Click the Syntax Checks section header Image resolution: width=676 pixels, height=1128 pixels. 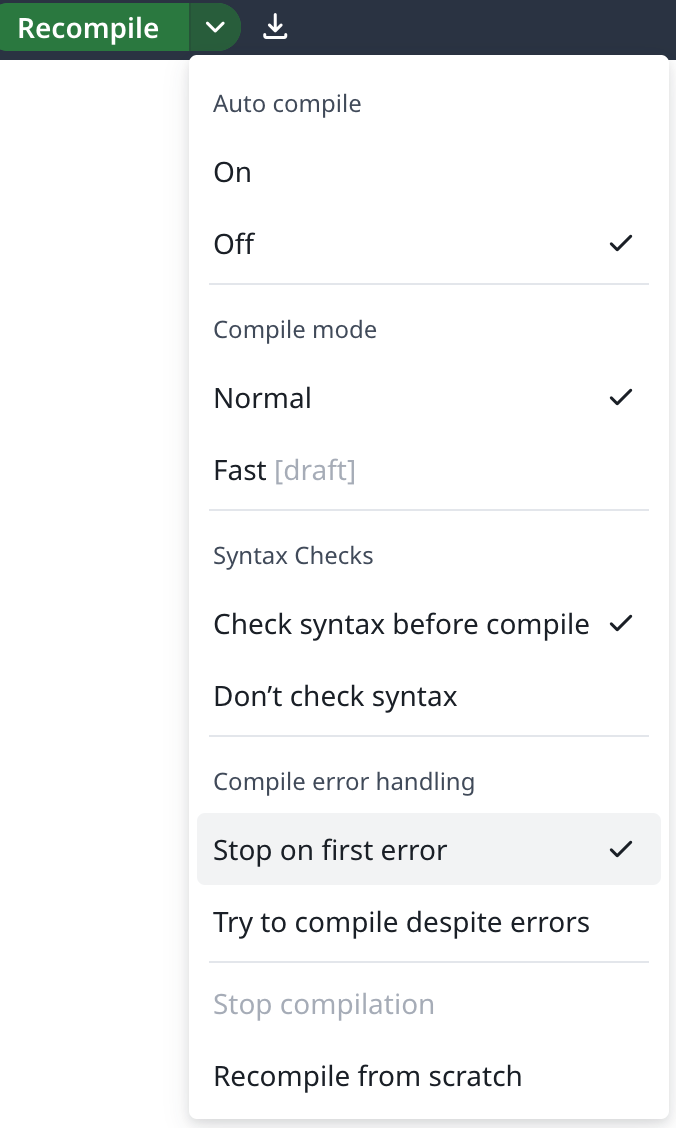[293, 555]
